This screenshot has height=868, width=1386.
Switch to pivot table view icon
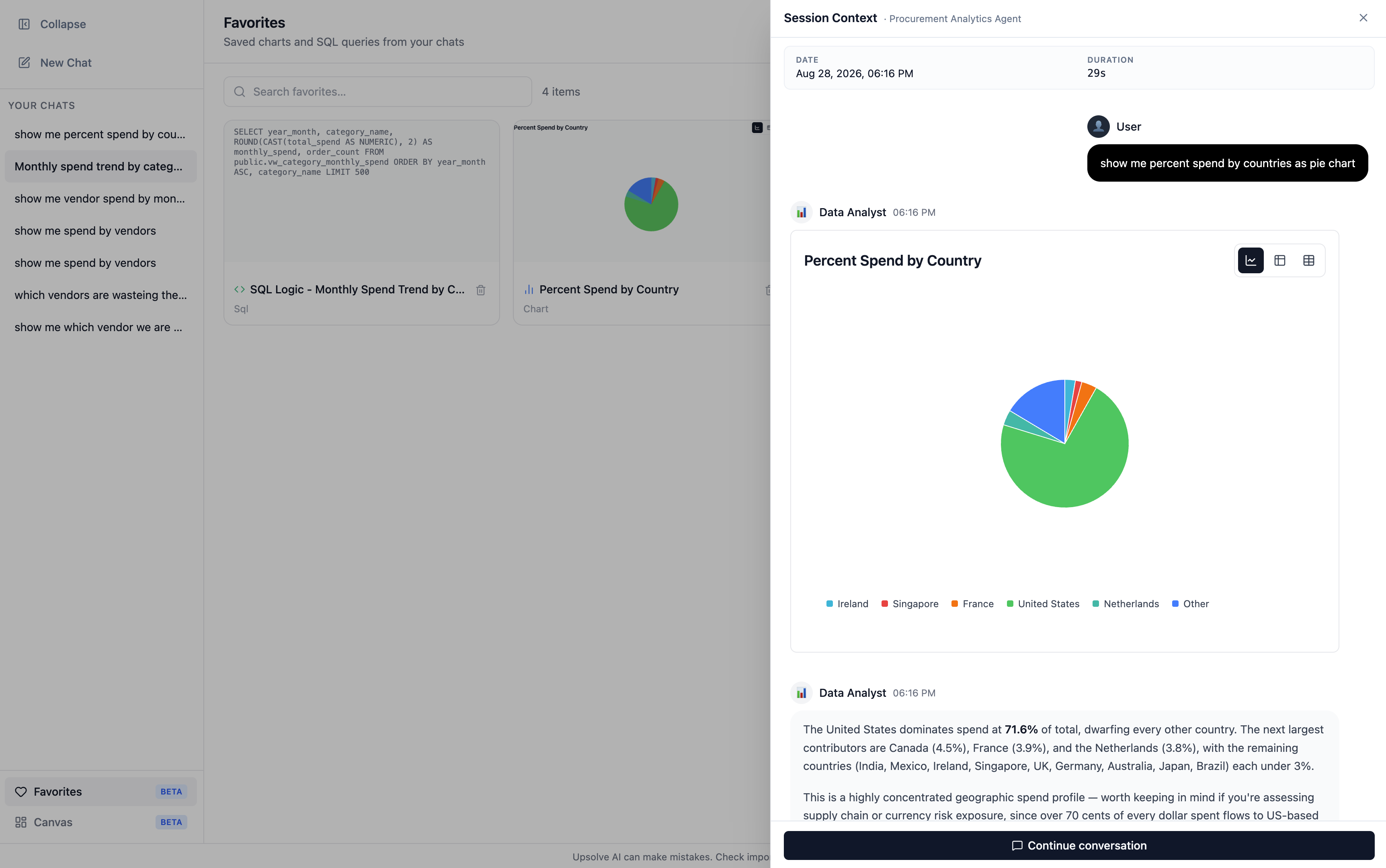click(1279, 261)
